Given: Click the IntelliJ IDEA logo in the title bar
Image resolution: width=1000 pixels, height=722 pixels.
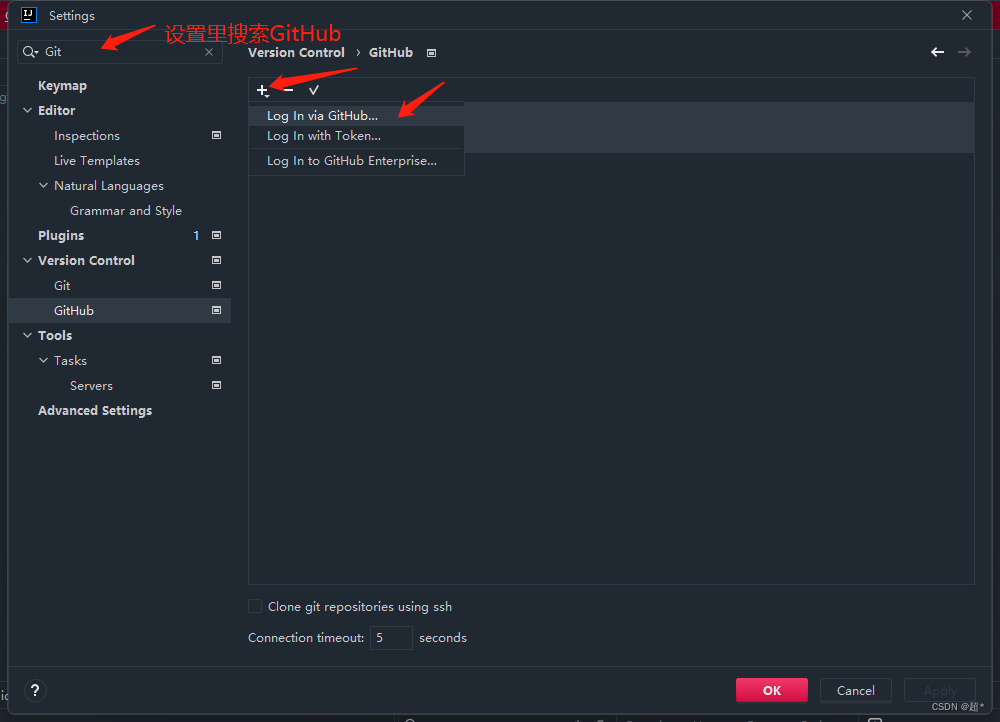Looking at the screenshot, I should [x=28, y=14].
